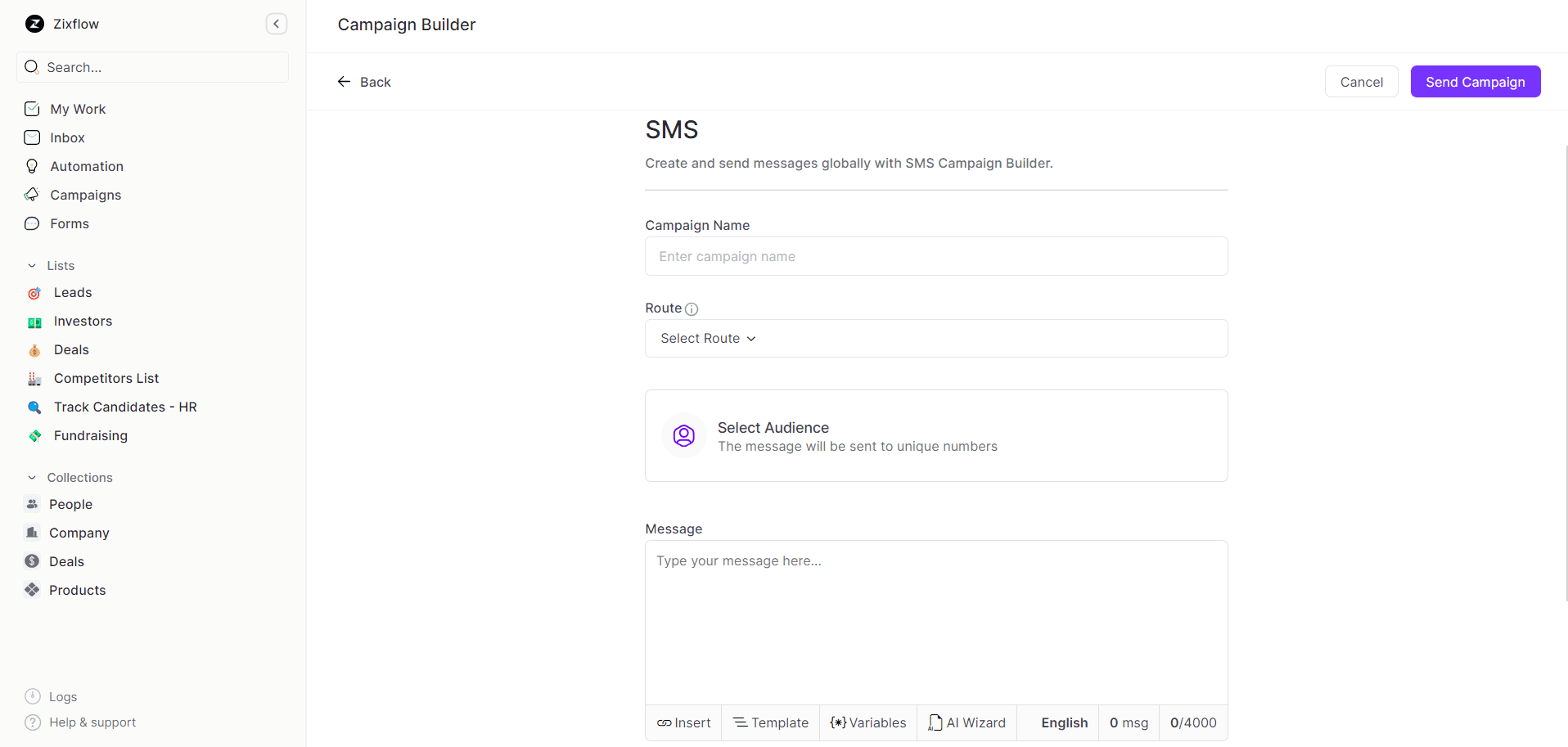This screenshot has height=747, width=1568.
Task: Click the Insert link icon
Action: click(665, 722)
